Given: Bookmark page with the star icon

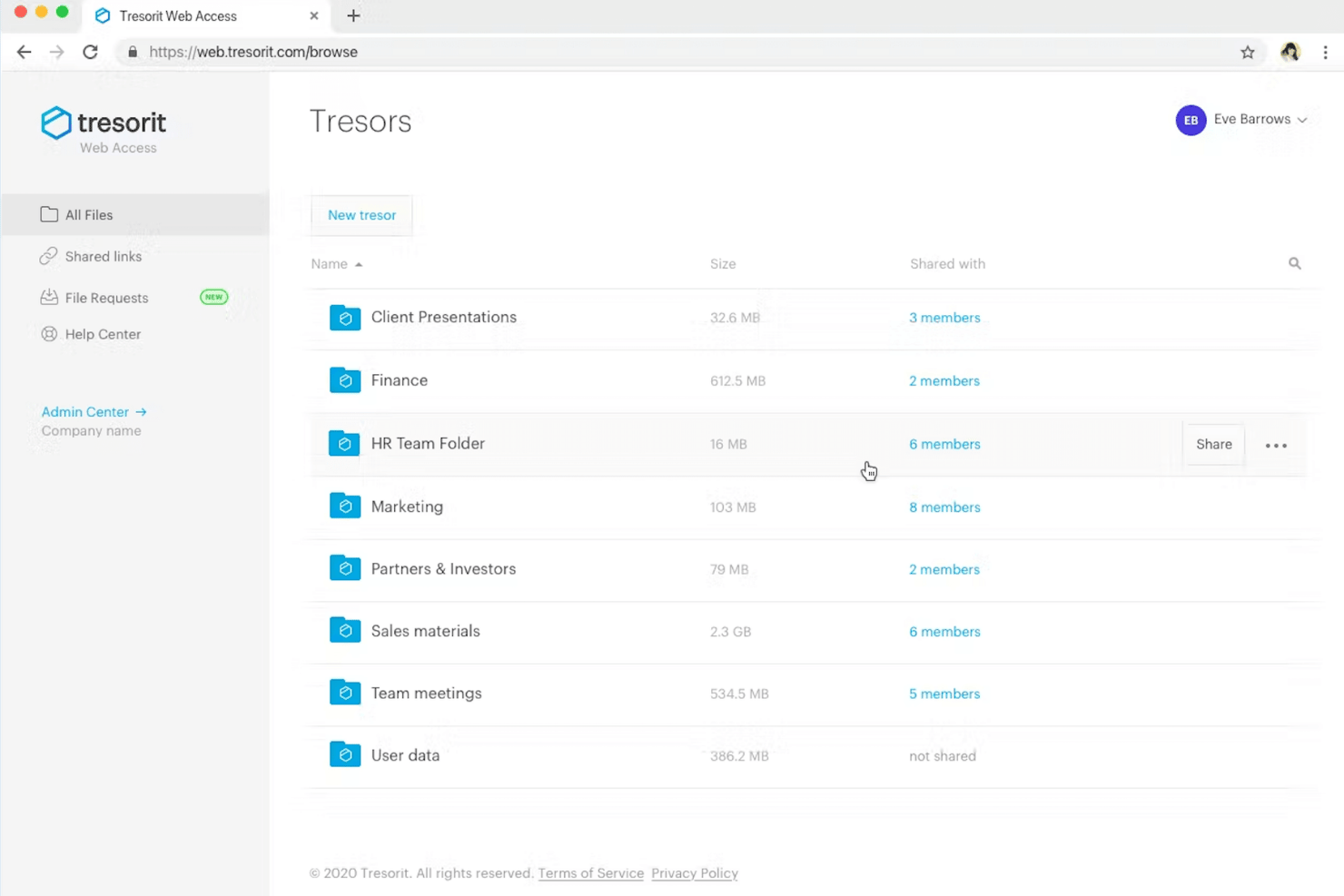Looking at the screenshot, I should click(1248, 53).
